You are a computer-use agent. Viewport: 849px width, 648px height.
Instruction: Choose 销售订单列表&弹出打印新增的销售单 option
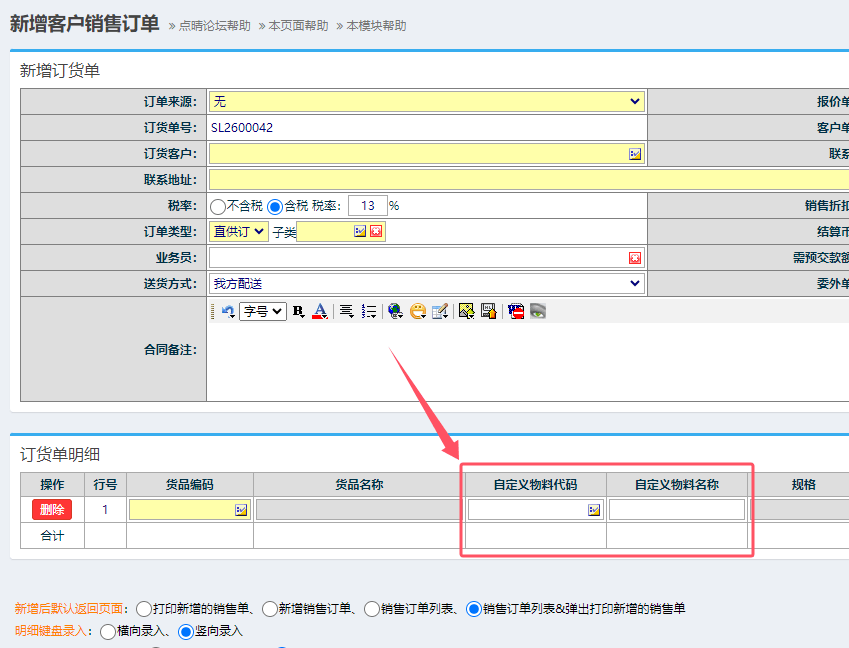pyautogui.click(x=474, y=609)
